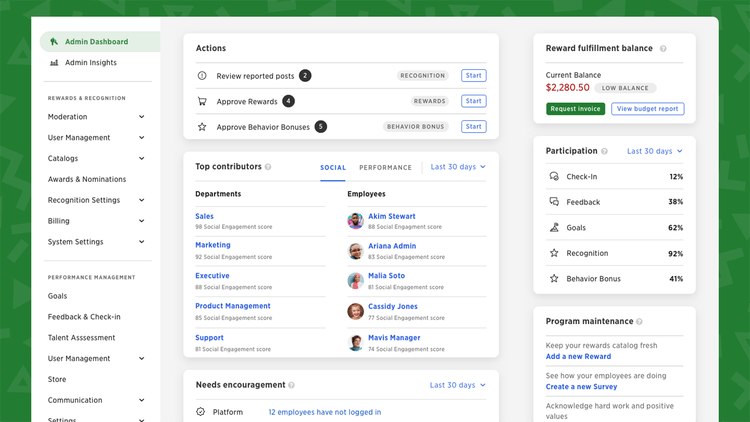Click reported posts count badge 2
Screen dimensions: 750x422
[x=305, y=76]
